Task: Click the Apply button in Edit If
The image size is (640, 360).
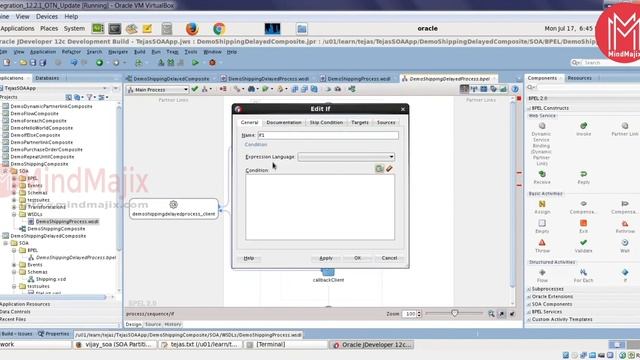Action: coord(326,258)
